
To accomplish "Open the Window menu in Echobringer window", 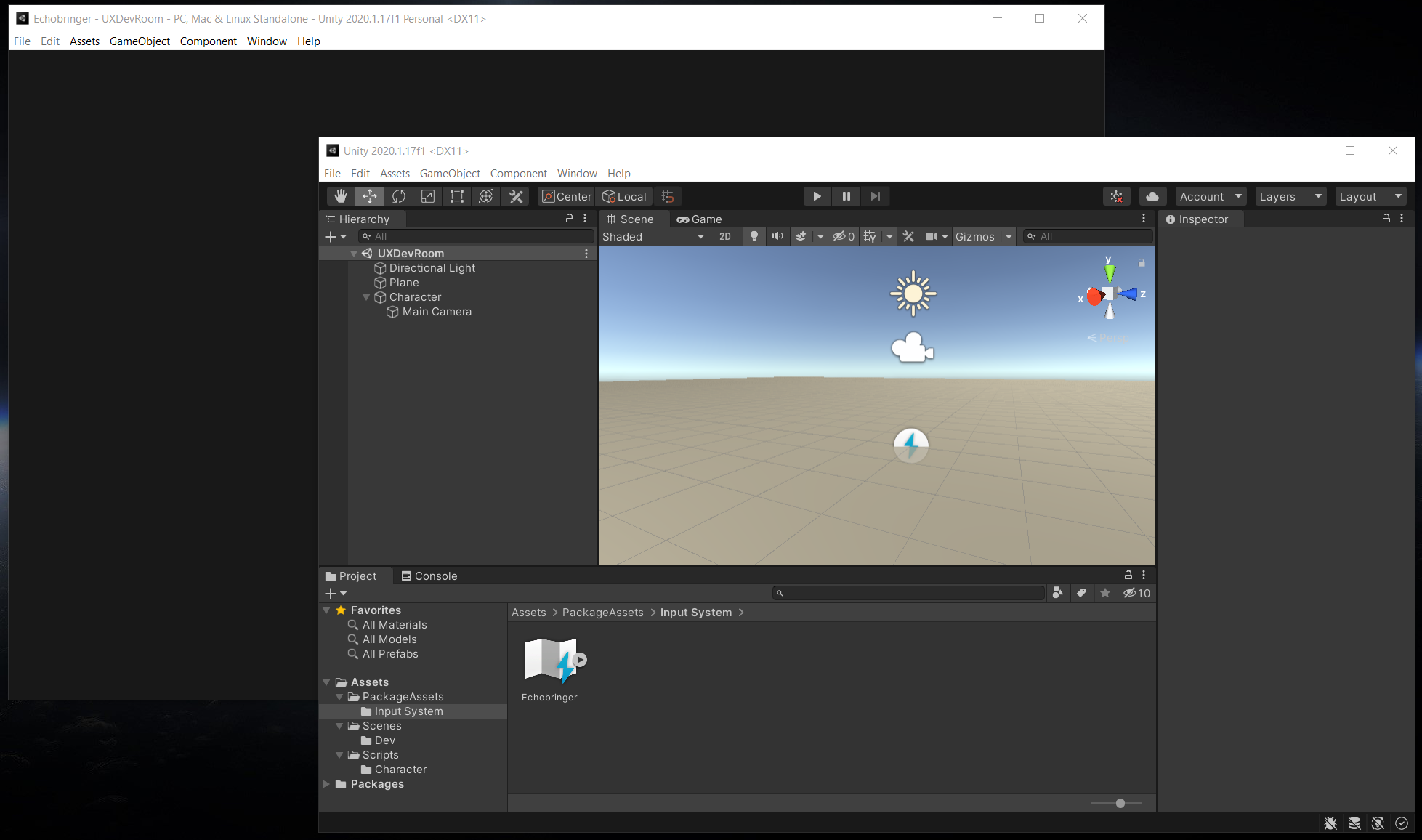I will point(267,41).
